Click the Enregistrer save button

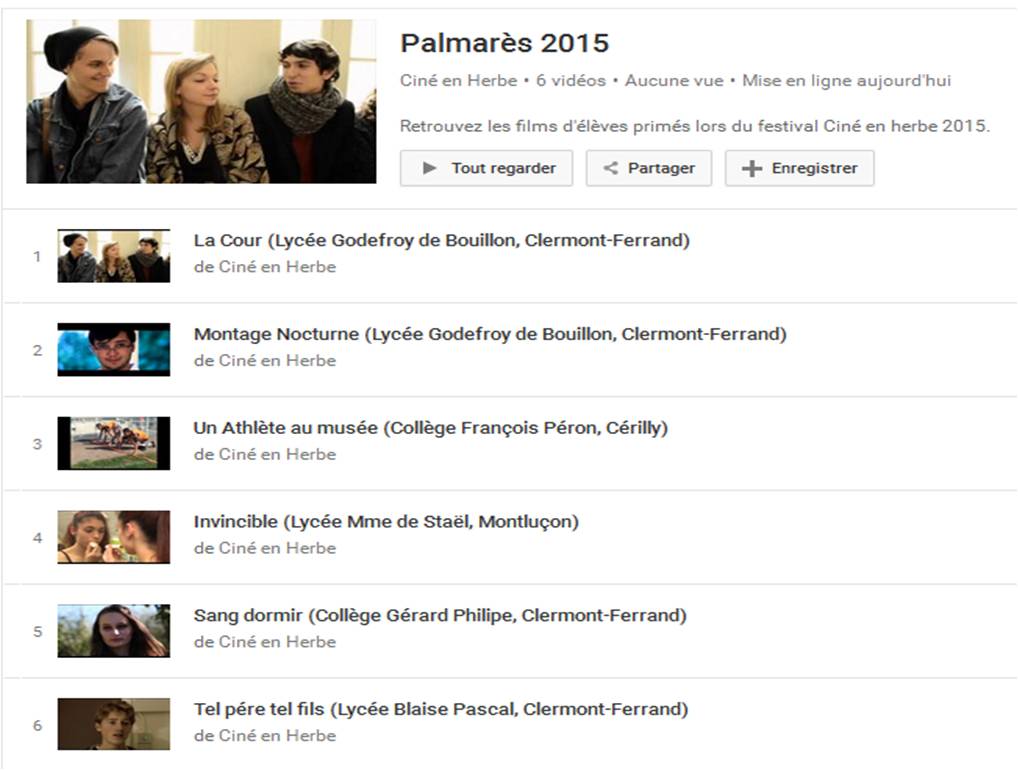click(x=799, y=168)
